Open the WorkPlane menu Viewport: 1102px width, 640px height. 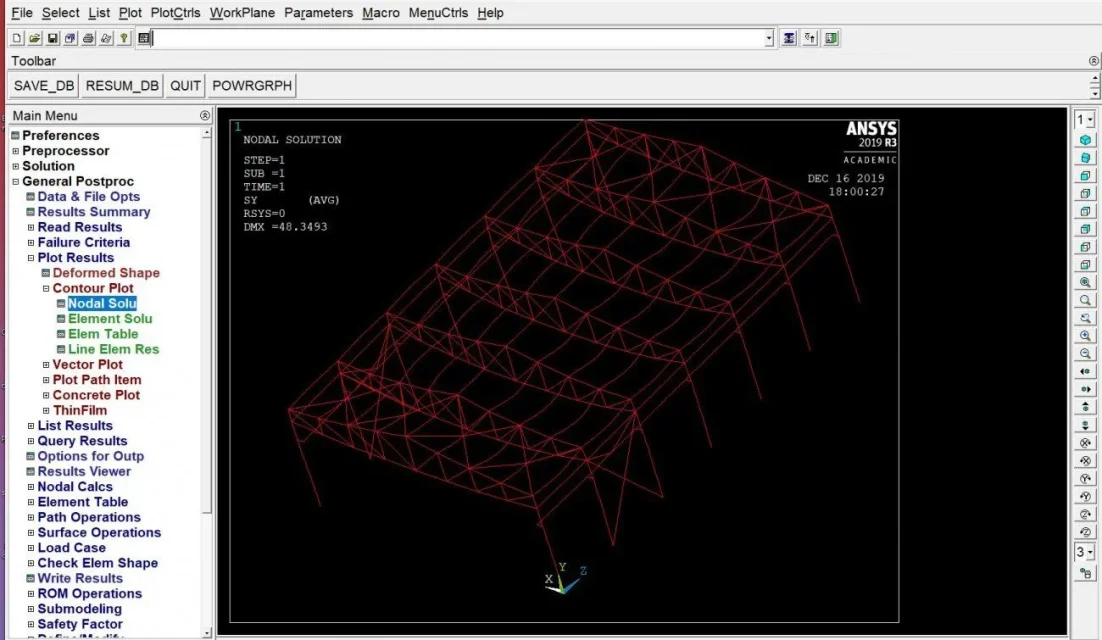pyautogui.click(x=242, y=13)
